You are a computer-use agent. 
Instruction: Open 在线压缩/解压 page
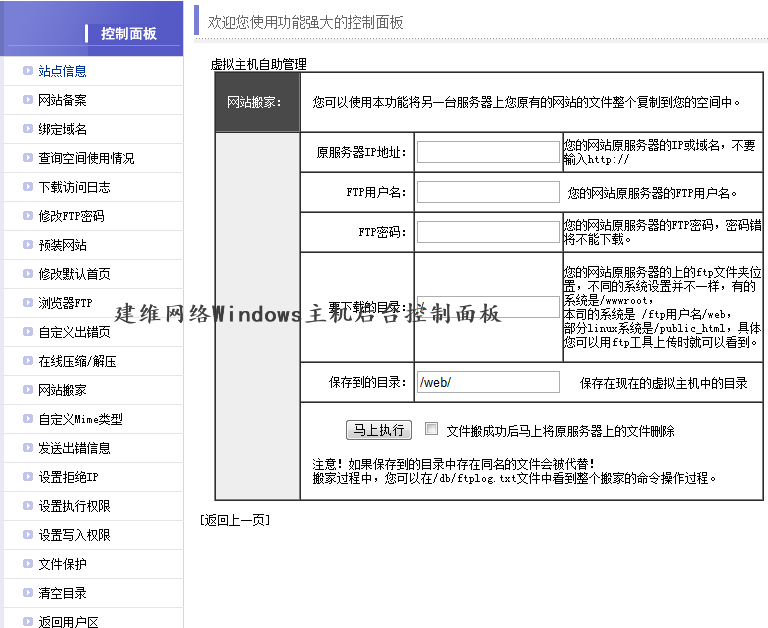77,361
